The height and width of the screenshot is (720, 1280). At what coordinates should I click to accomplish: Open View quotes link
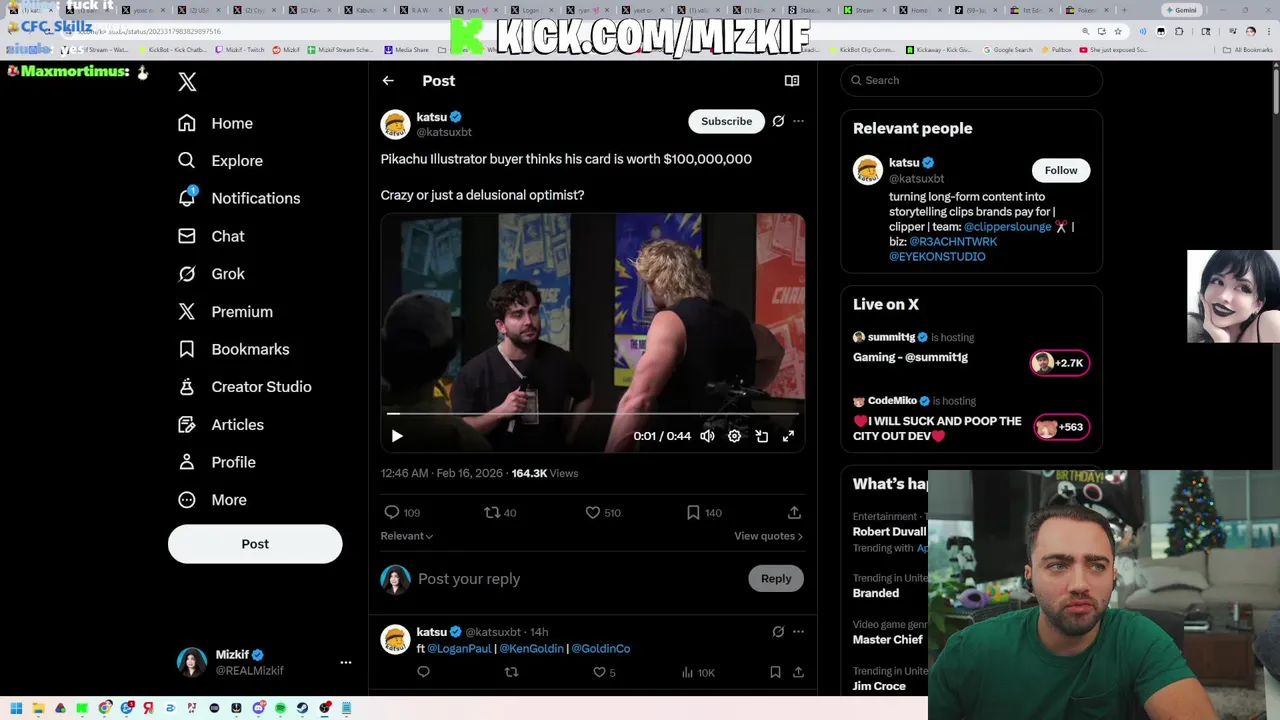click(x=768, y=536)
